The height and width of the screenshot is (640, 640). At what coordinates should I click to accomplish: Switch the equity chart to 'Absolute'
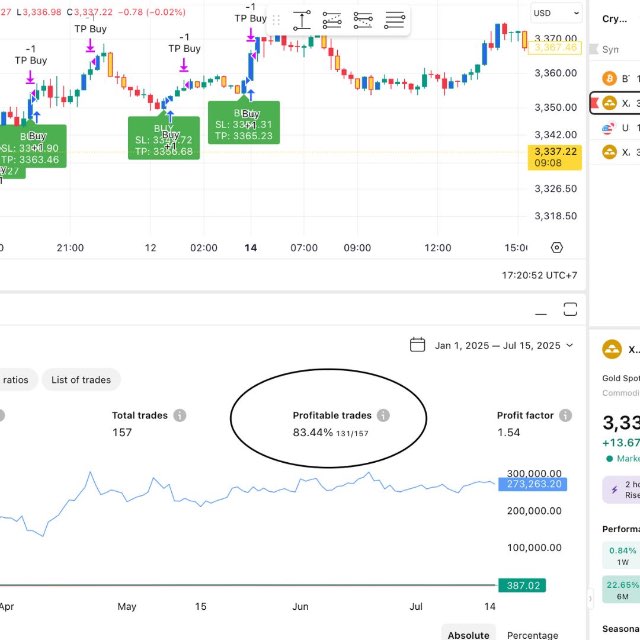pyautogui.click(x=468, y=635)
